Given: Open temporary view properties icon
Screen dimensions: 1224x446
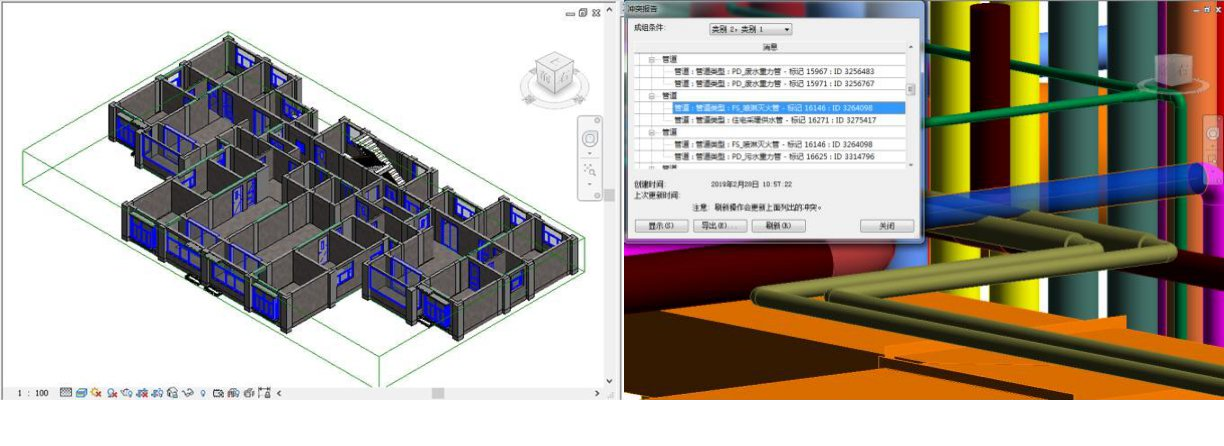Looking at the screenshot, I should pyautogui.click(x=217, y=393).
